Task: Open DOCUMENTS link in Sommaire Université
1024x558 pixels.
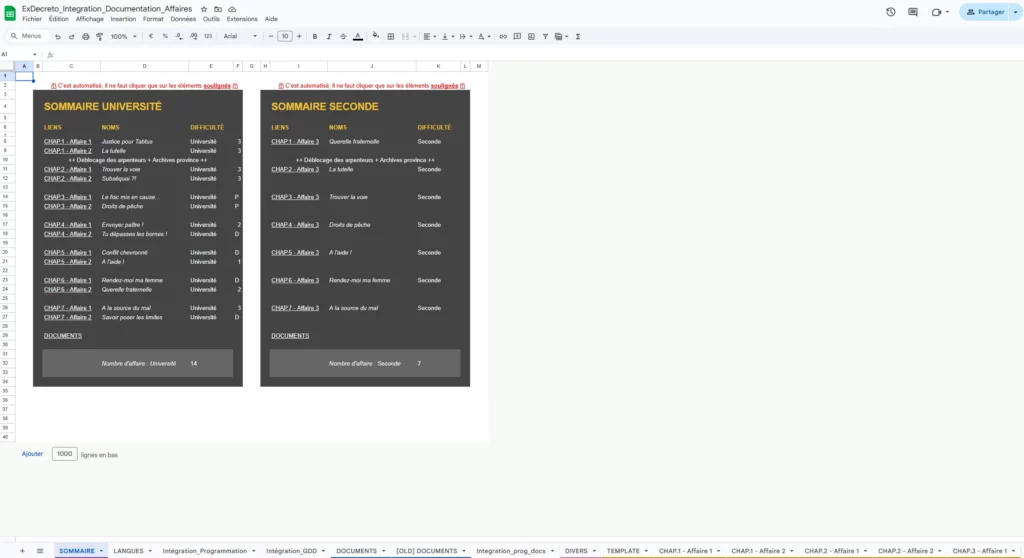Action: 63,336
